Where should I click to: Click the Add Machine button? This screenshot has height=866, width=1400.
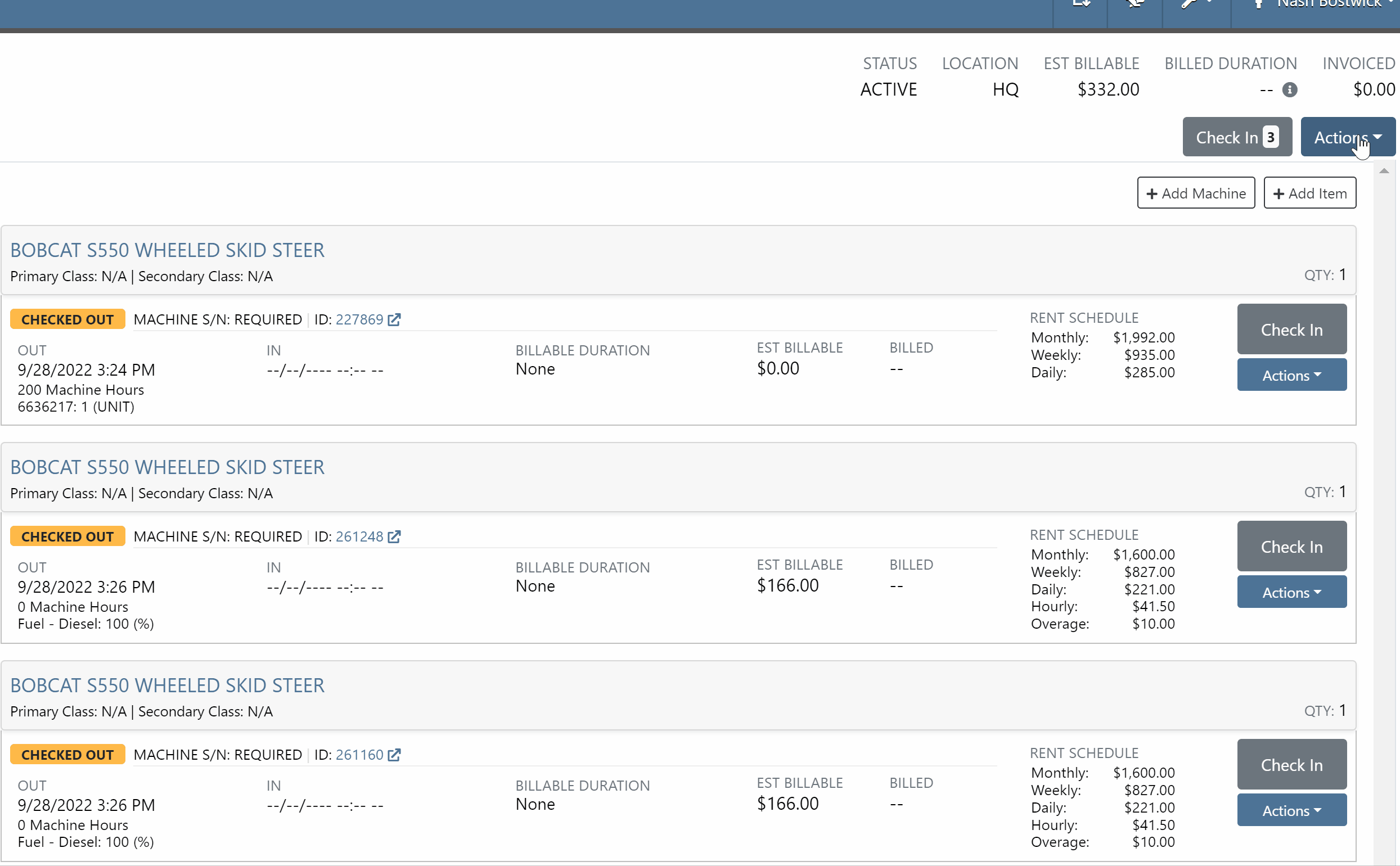point(1196,193)
